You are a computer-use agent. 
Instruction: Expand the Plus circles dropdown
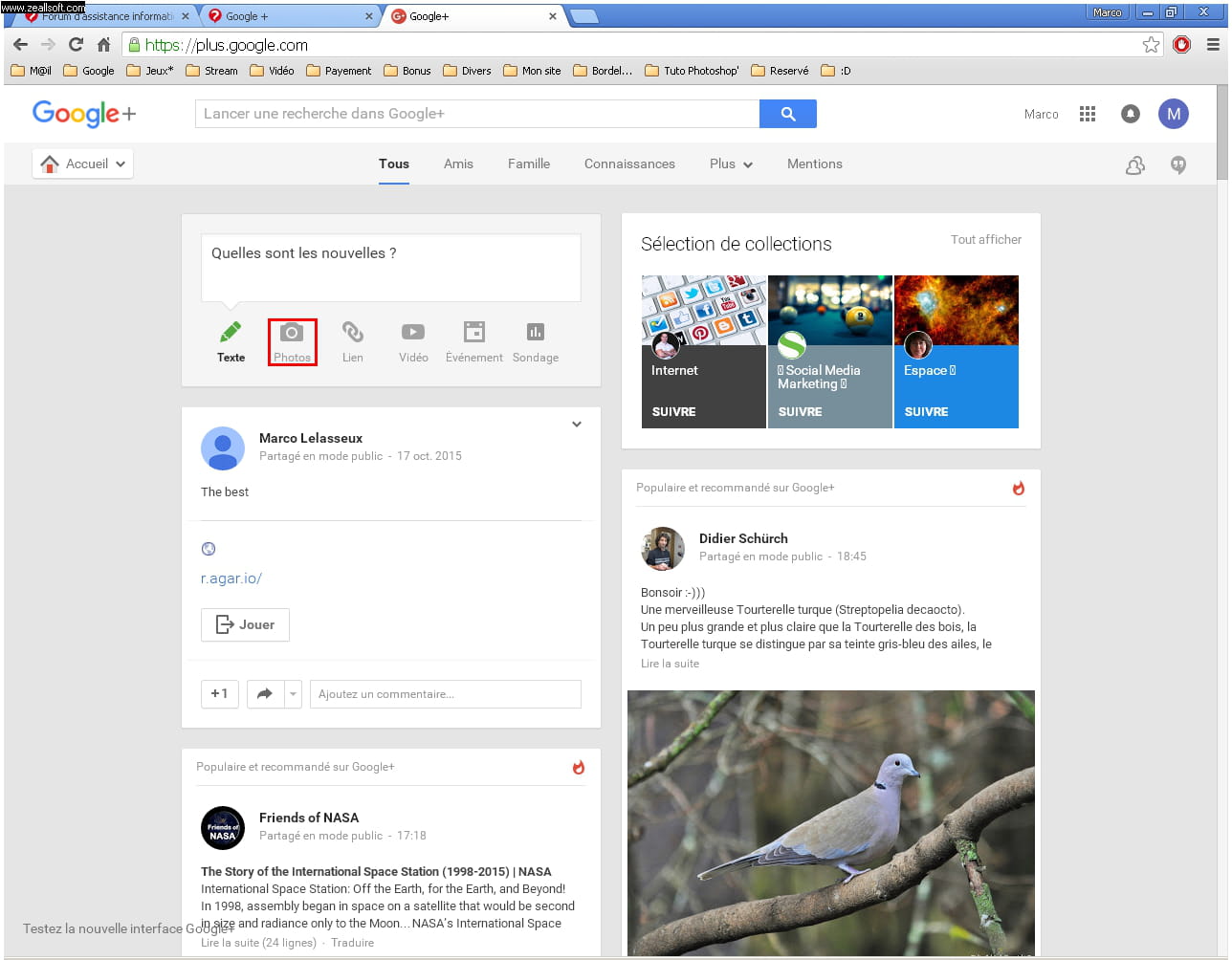(732, 164)
